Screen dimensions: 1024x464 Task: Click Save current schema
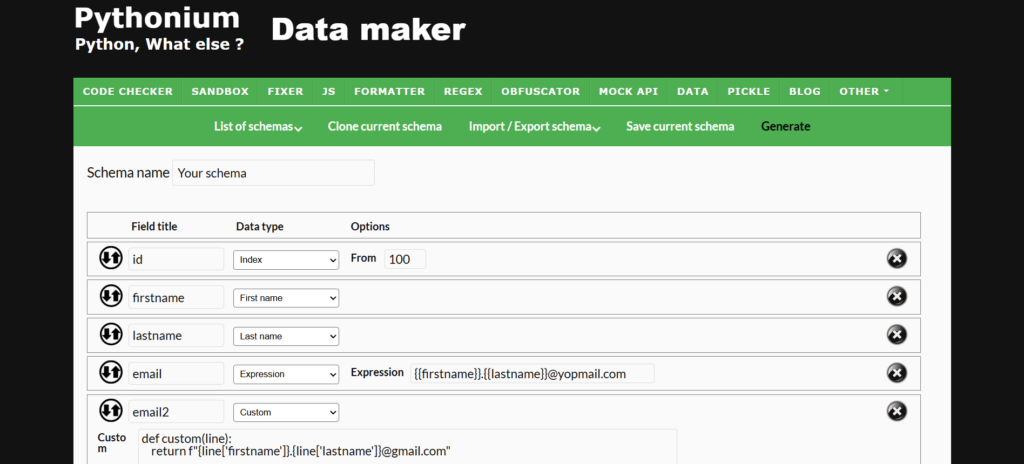pos(680,126)
